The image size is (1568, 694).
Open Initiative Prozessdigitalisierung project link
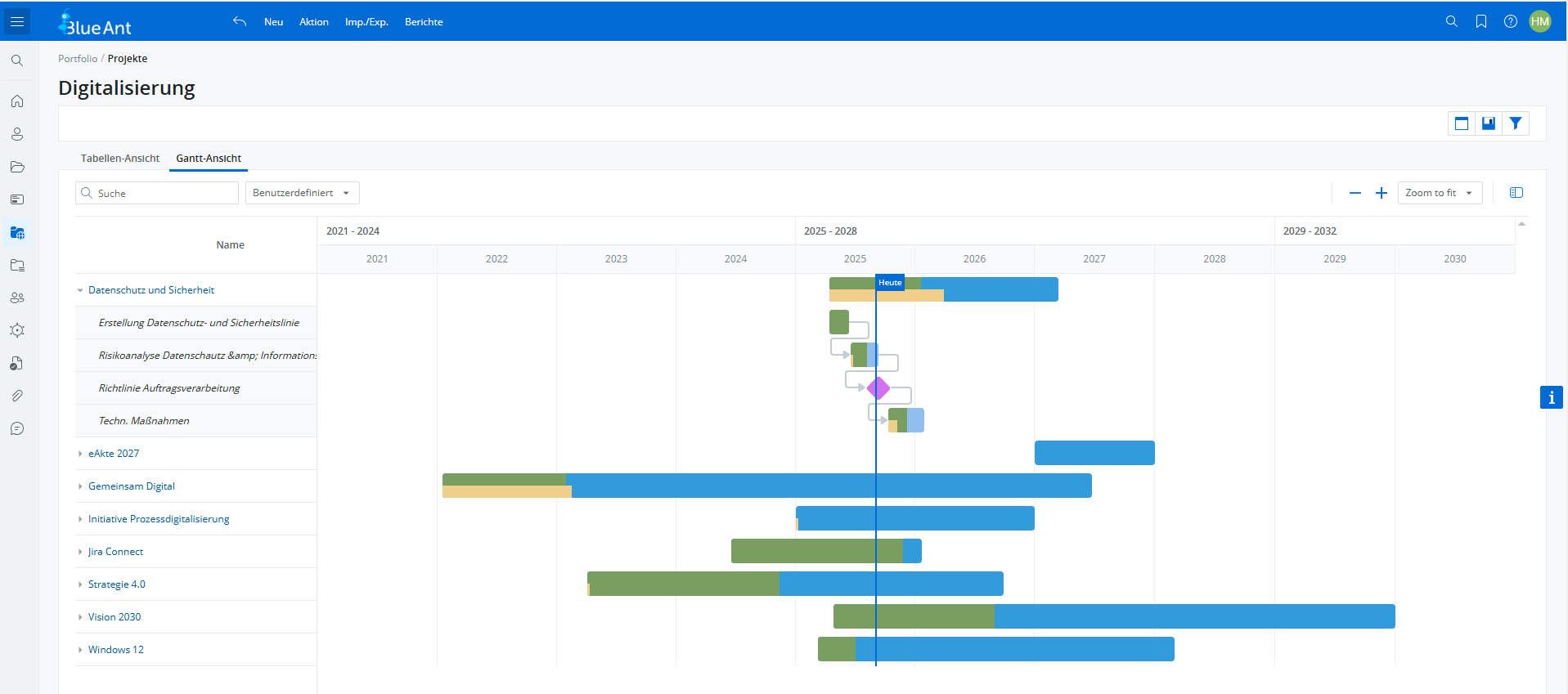(159, 519)
